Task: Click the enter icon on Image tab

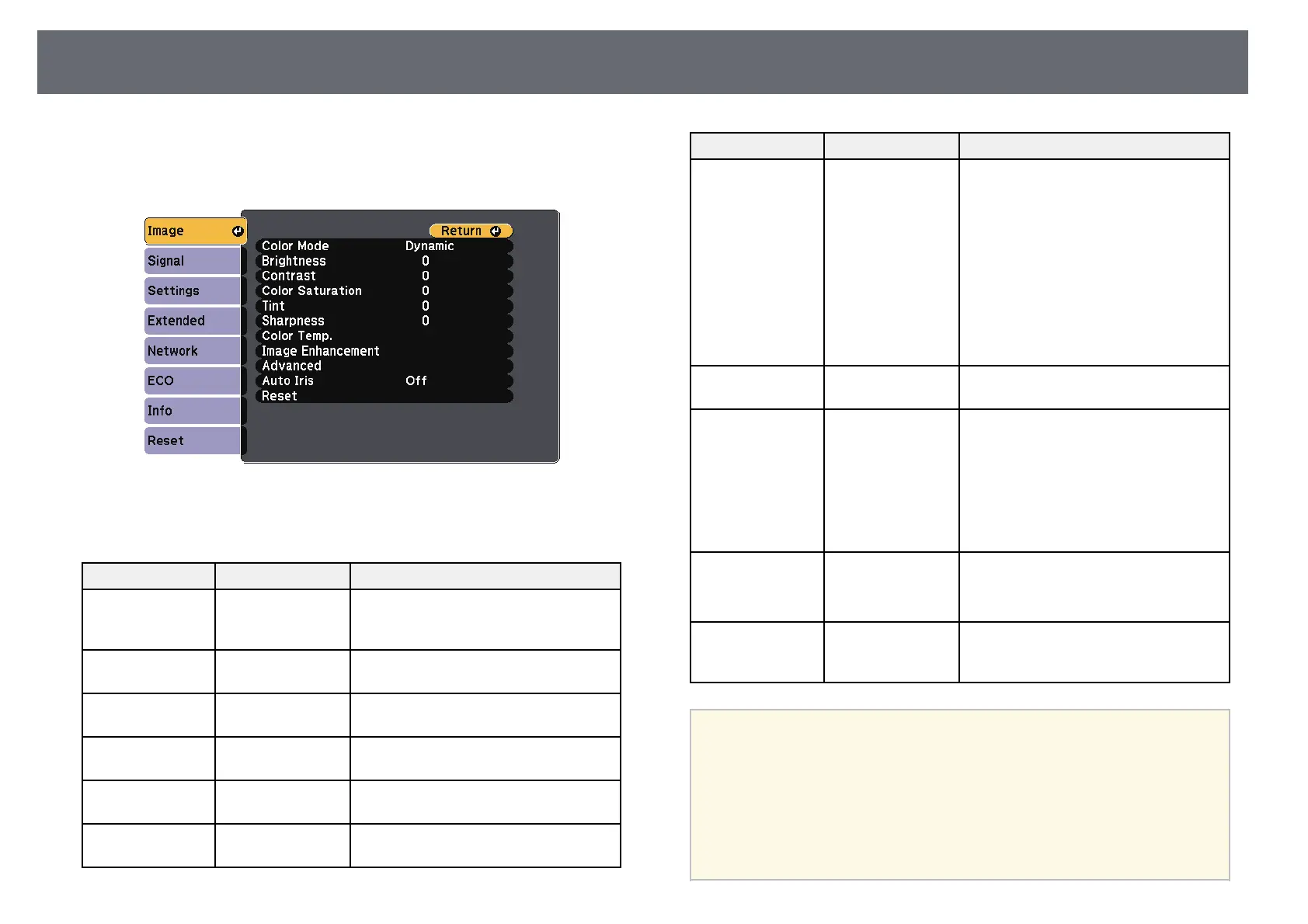Action: pos(238,231)
